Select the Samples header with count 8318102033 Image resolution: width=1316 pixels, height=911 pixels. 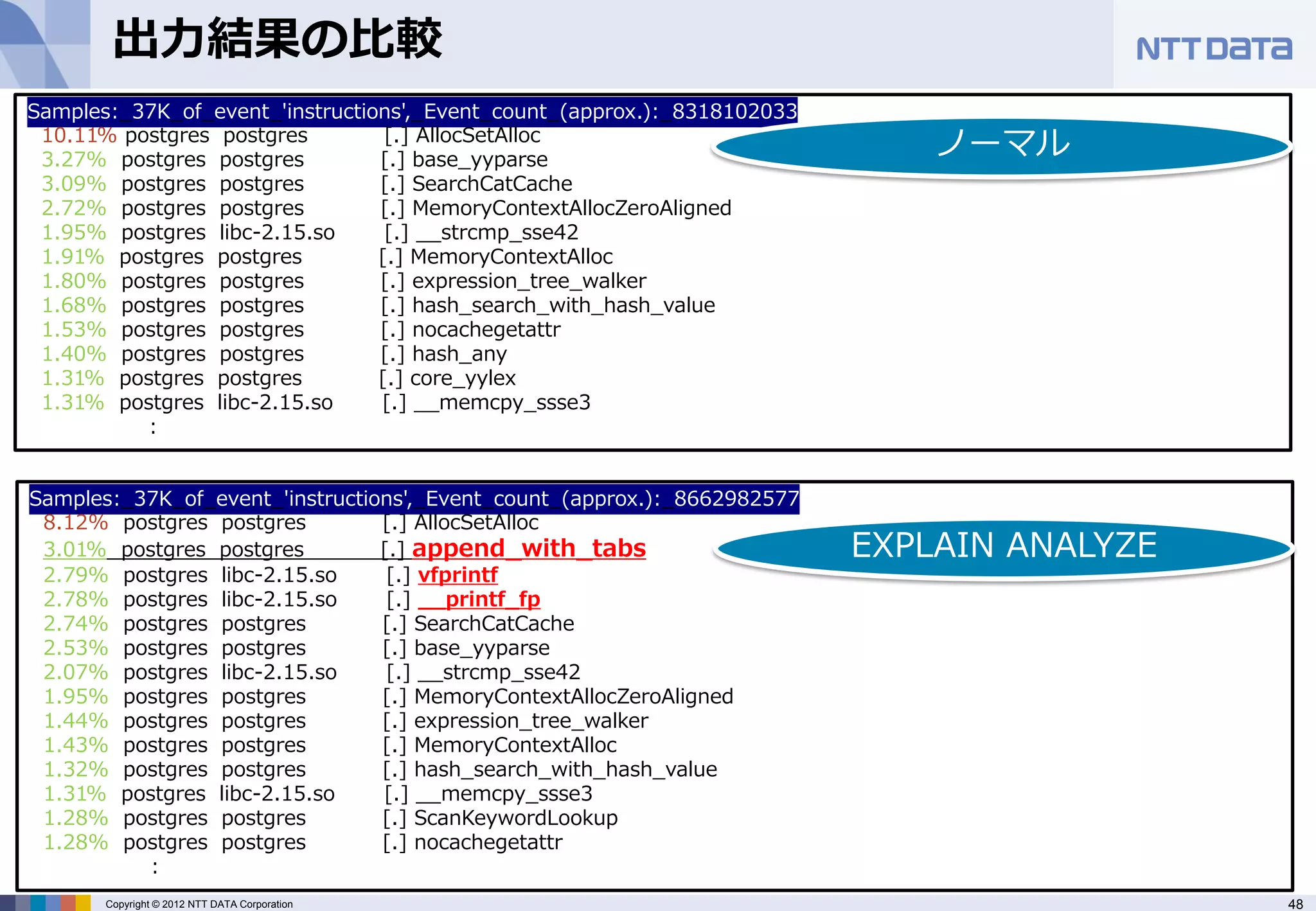(x=412, y=111)
